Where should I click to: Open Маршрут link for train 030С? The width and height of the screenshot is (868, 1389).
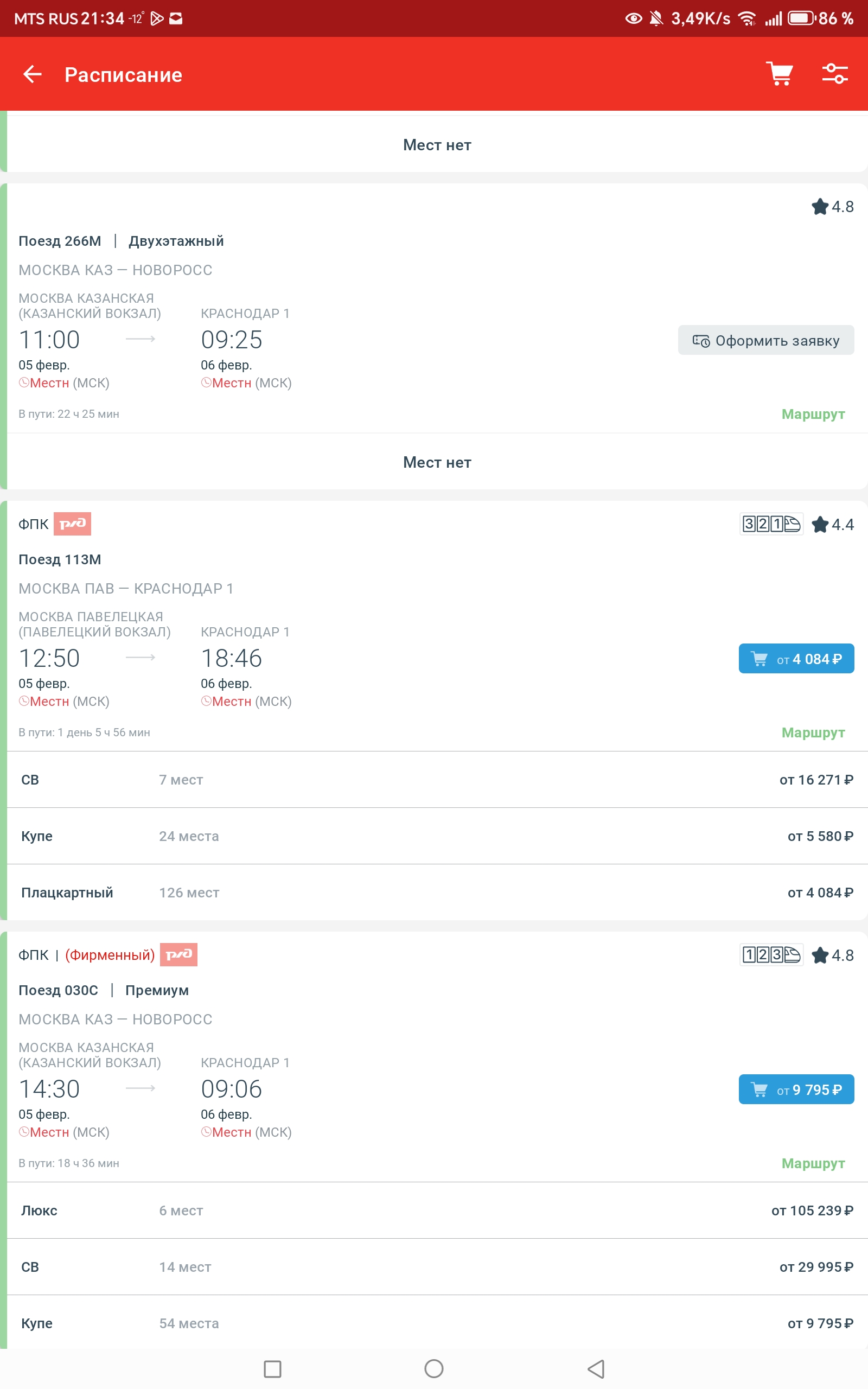click(x=813, y=1163)
